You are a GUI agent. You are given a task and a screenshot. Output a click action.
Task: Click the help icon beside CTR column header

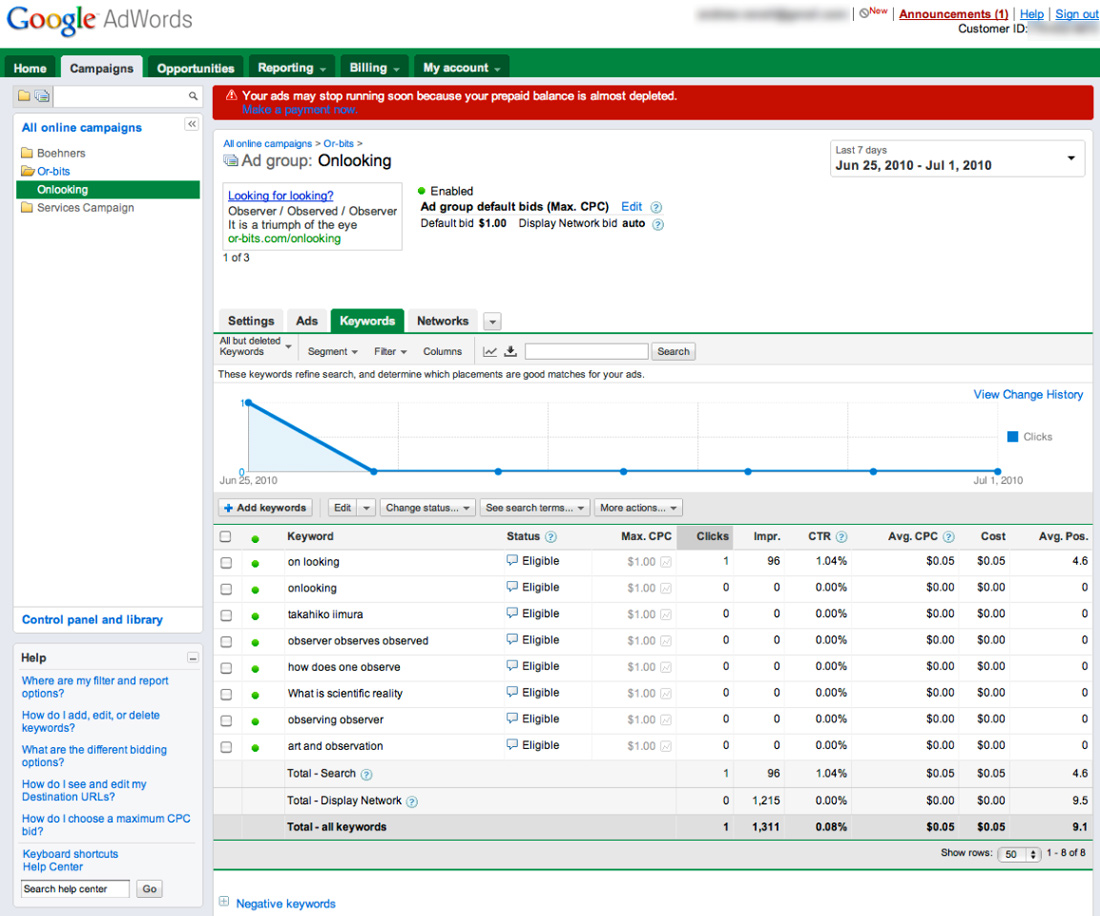pos(841,537)
